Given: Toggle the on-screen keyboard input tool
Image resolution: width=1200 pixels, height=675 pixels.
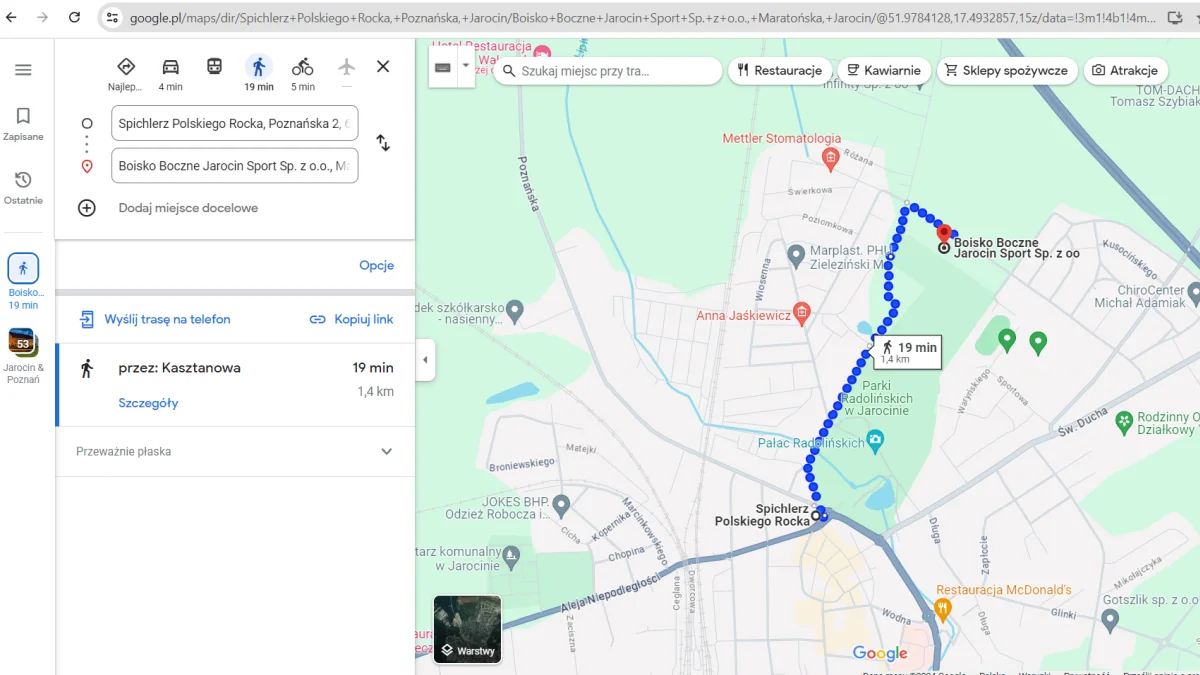Looking at the screenshot, I should (443, 68).
